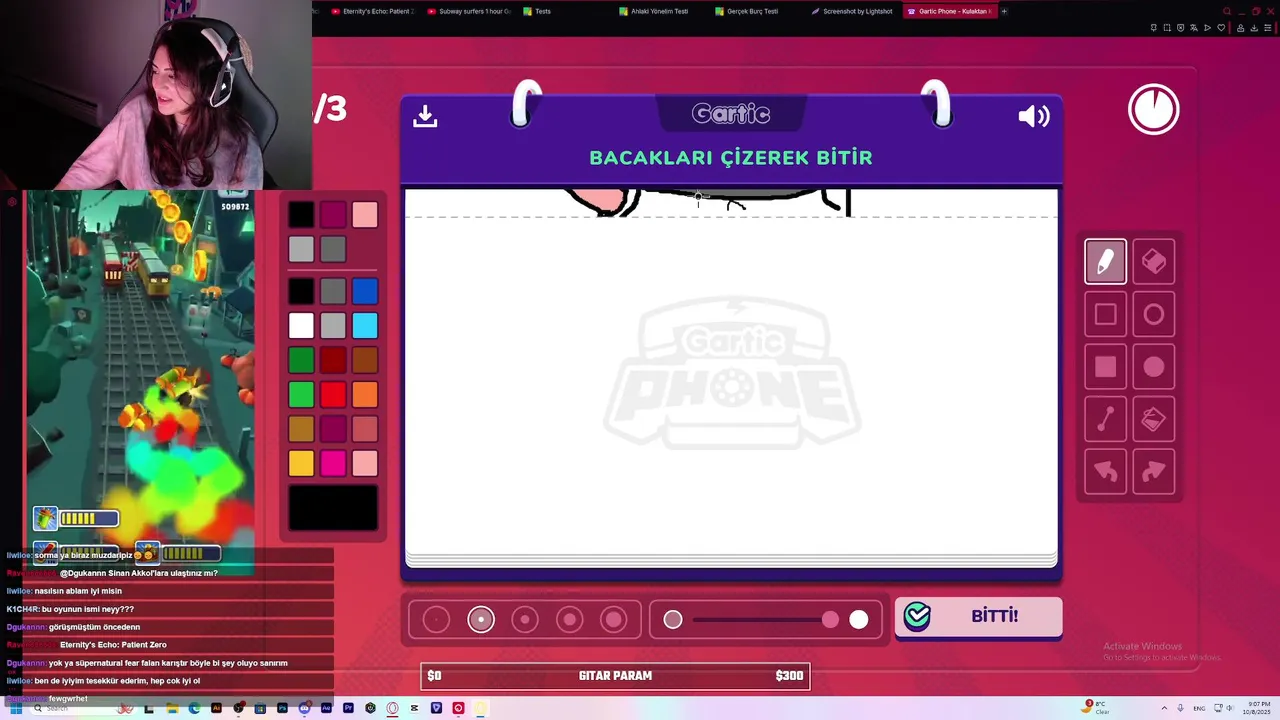Select the thinnest brush size

point(436,620)
